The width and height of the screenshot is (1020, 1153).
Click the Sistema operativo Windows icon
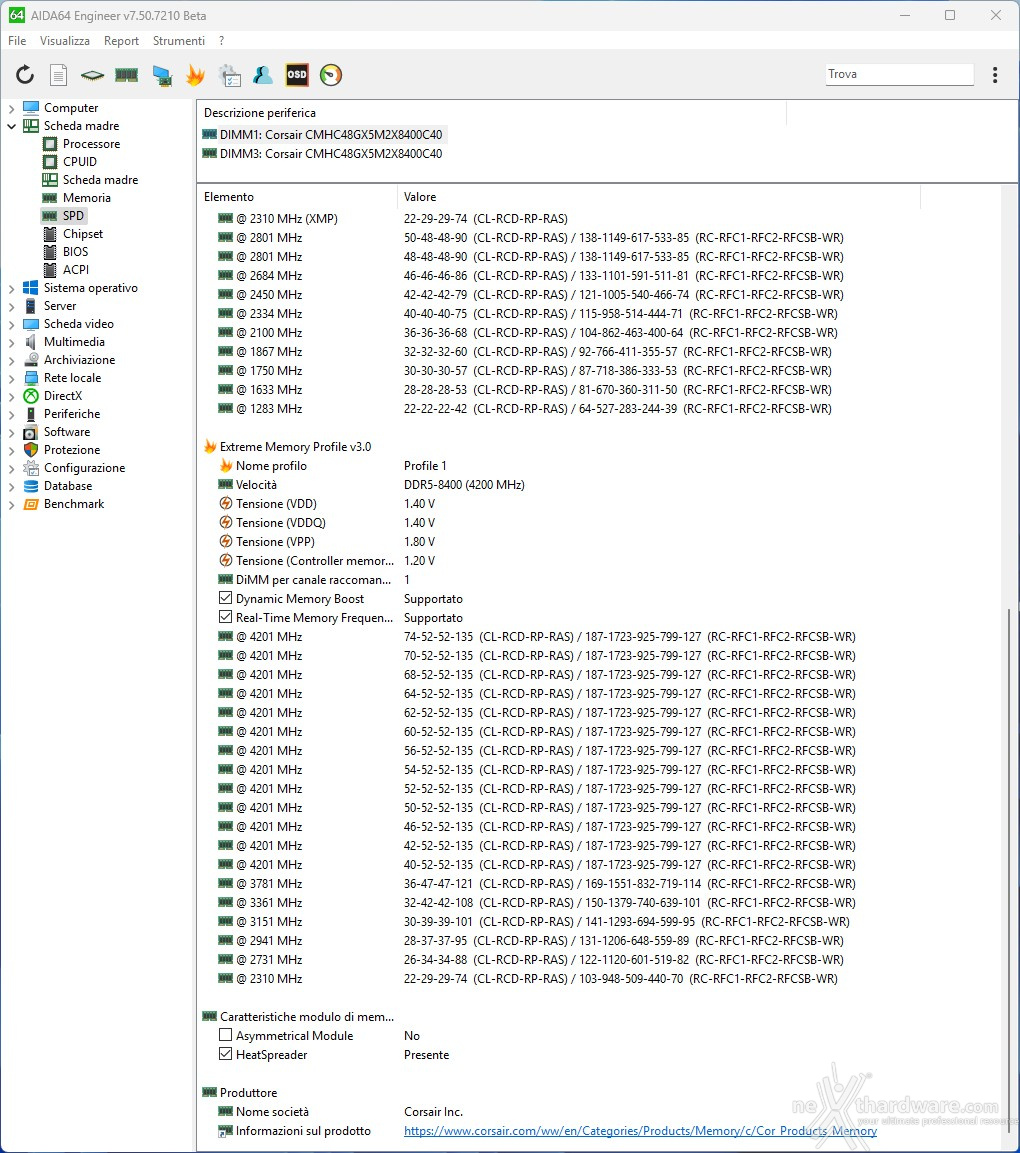pyautogui.click(x=31, y=288)
